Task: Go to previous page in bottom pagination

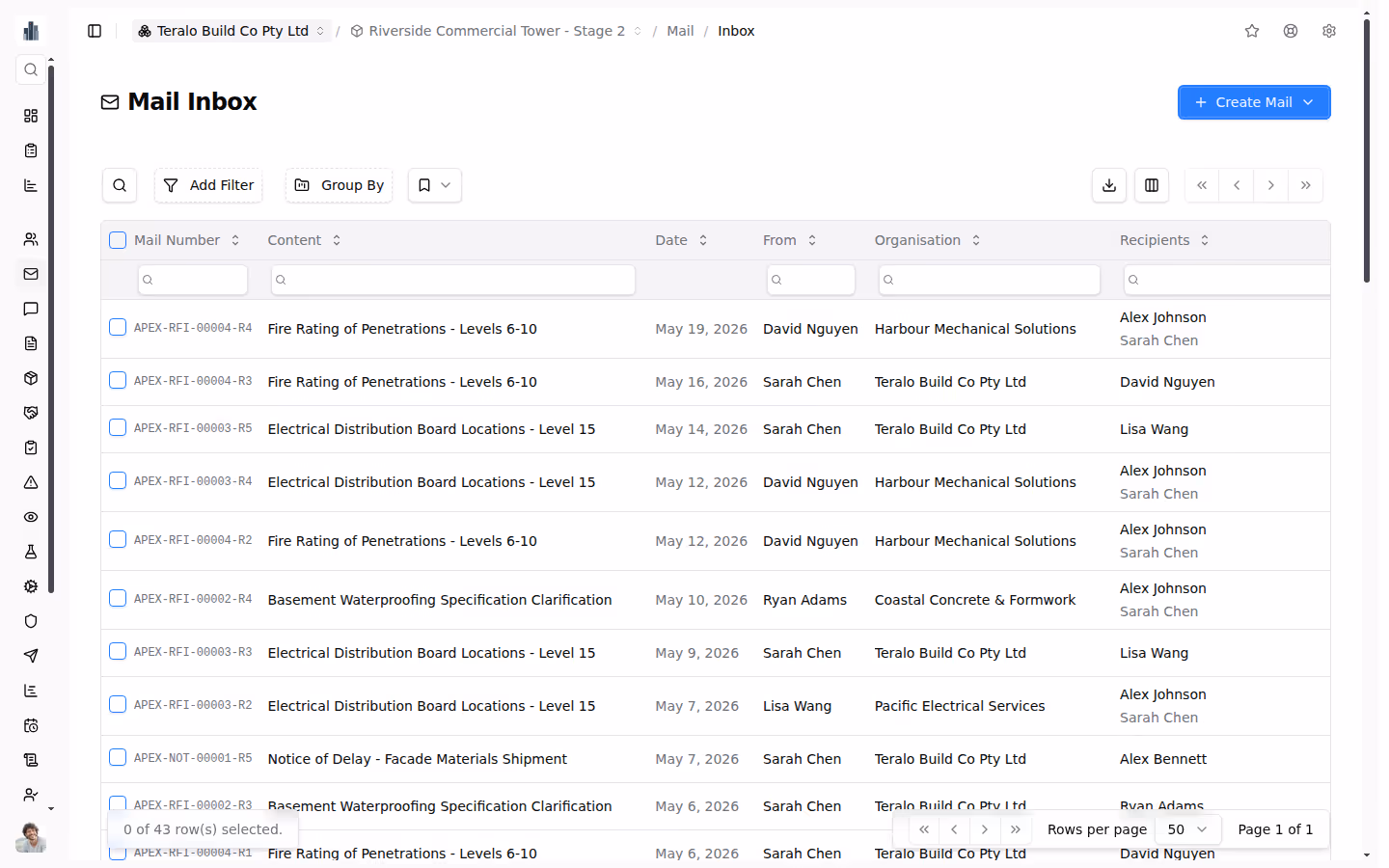Action: point(954,829)
